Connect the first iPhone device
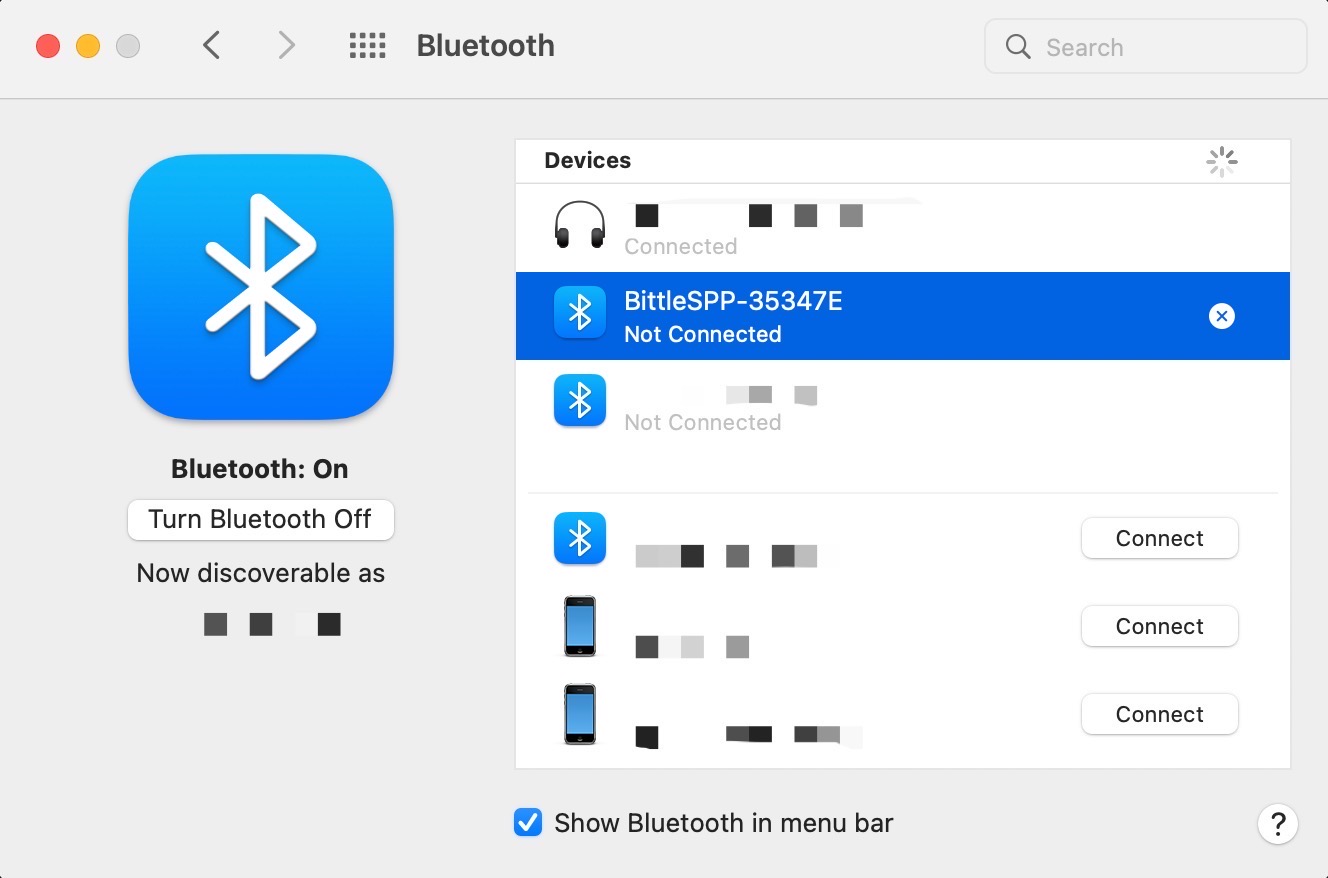Viewport: 1328px width, 878px height. tap(1159, 627)
